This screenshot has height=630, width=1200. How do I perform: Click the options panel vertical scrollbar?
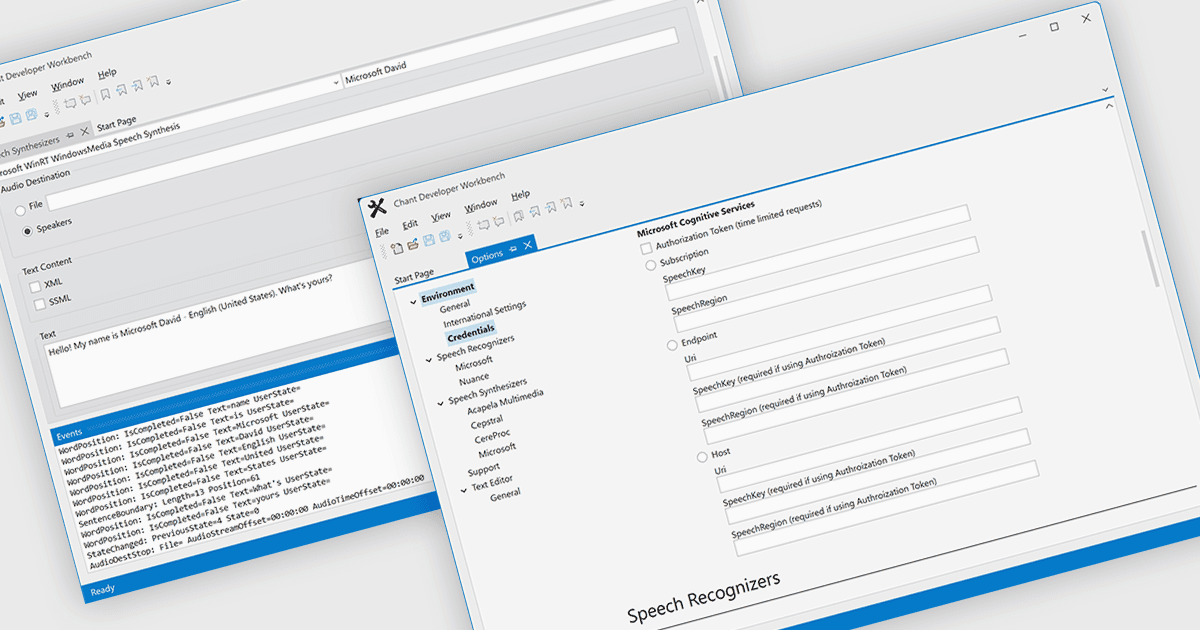point(1149,257)
